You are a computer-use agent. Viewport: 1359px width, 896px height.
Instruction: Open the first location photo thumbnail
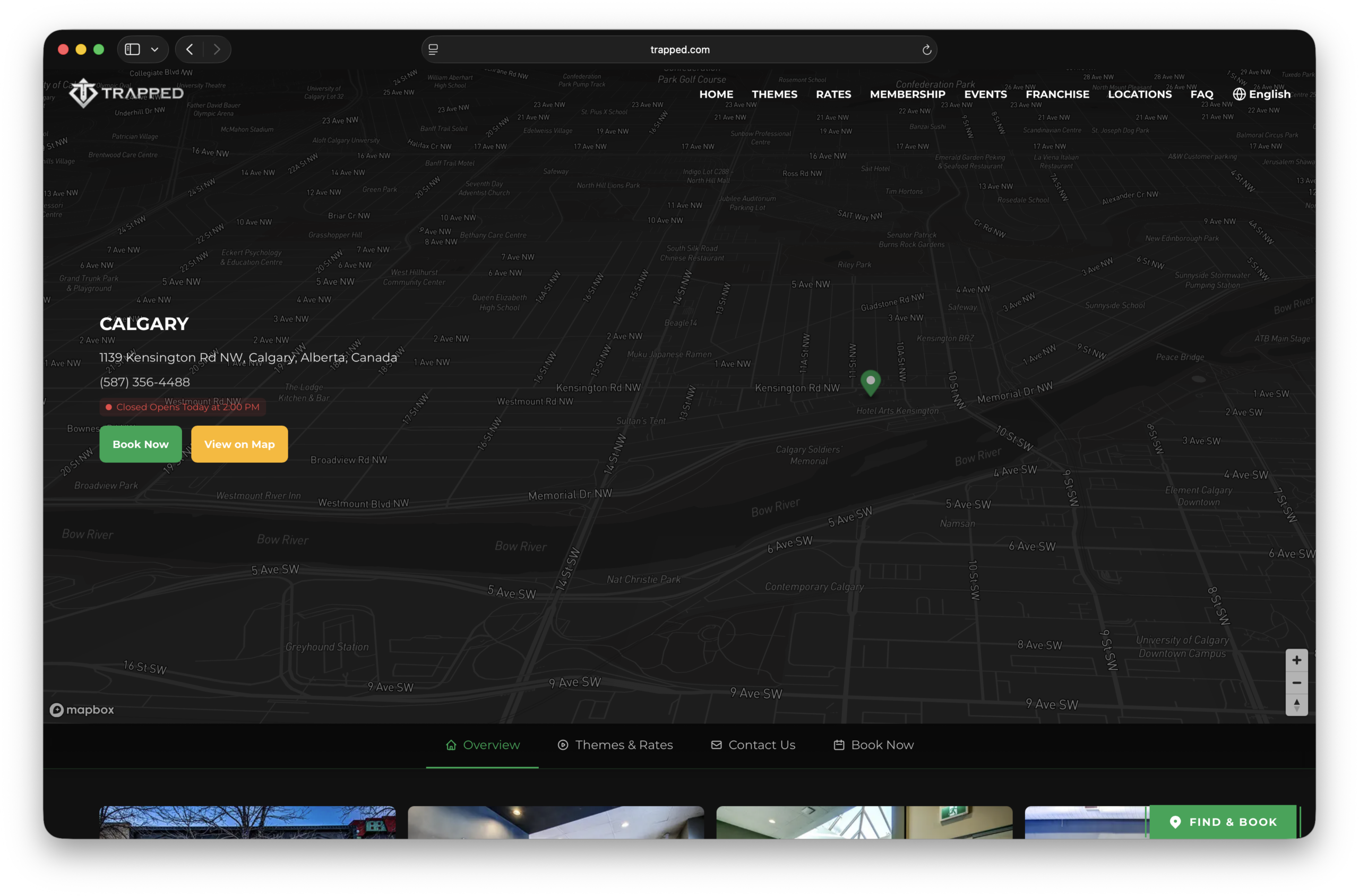point(247,822)
